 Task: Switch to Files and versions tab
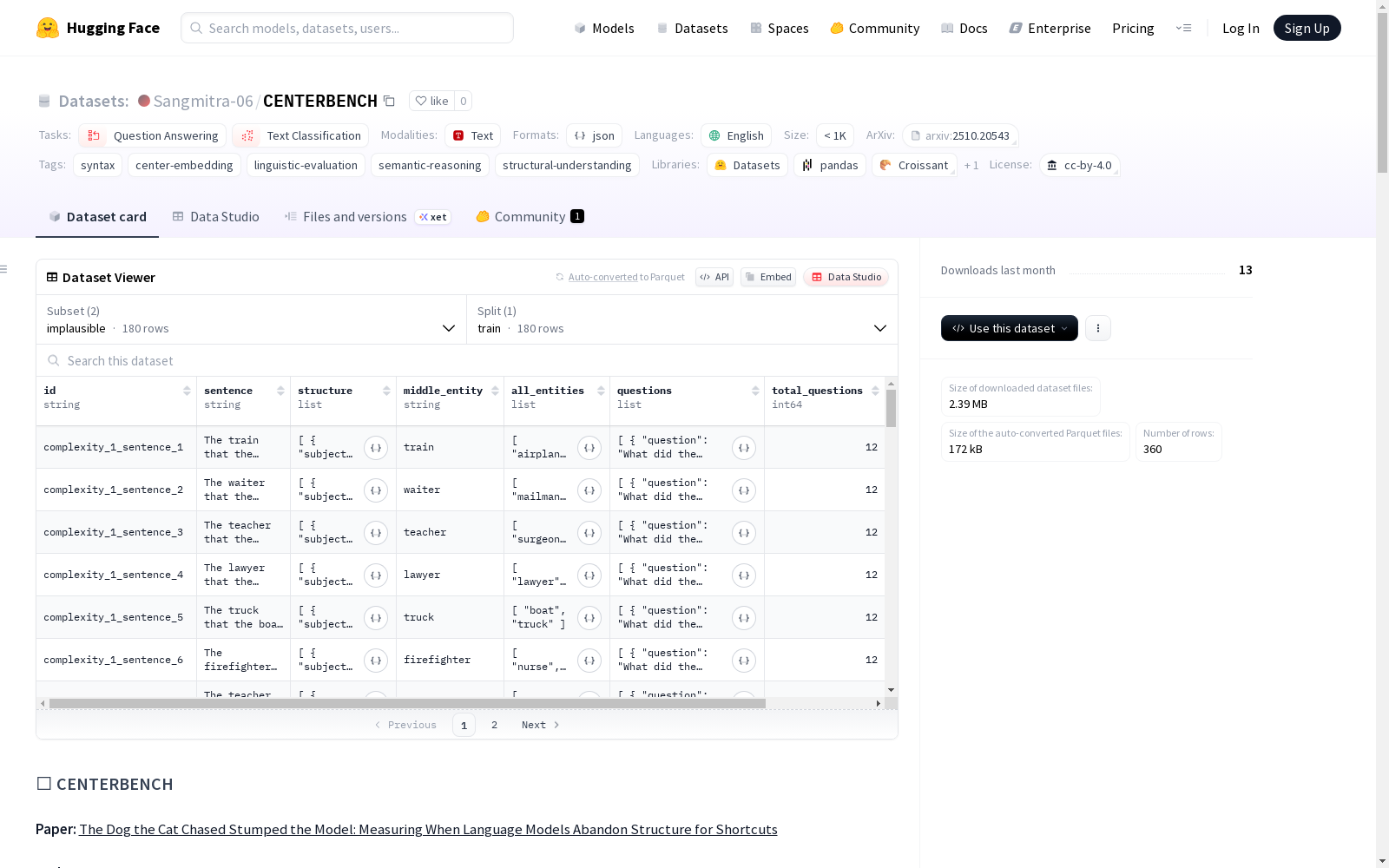[x=367, y=217]
